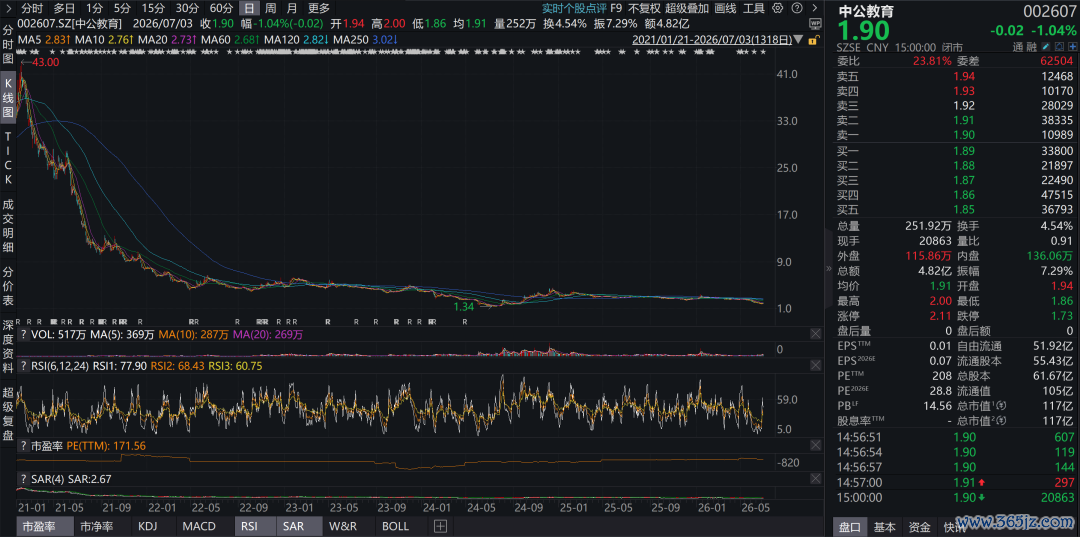Select the 60分 period
Screen dimensions: 1080x537
point(221,9)
